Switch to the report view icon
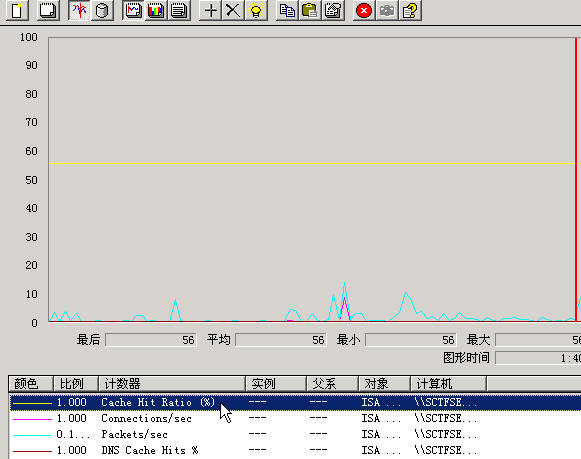This screenshot has height=459, width=581. (179, 10)
